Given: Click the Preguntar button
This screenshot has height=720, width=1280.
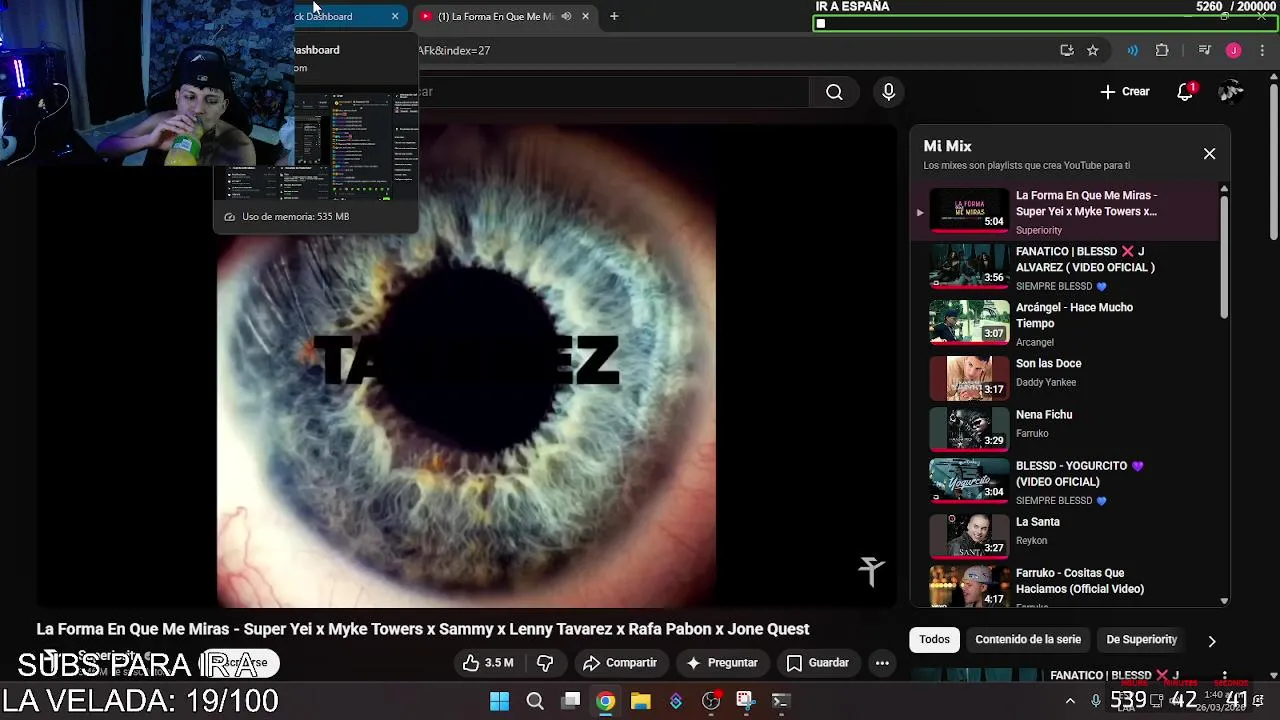Looking at the screenshot, I should point(721,663).
